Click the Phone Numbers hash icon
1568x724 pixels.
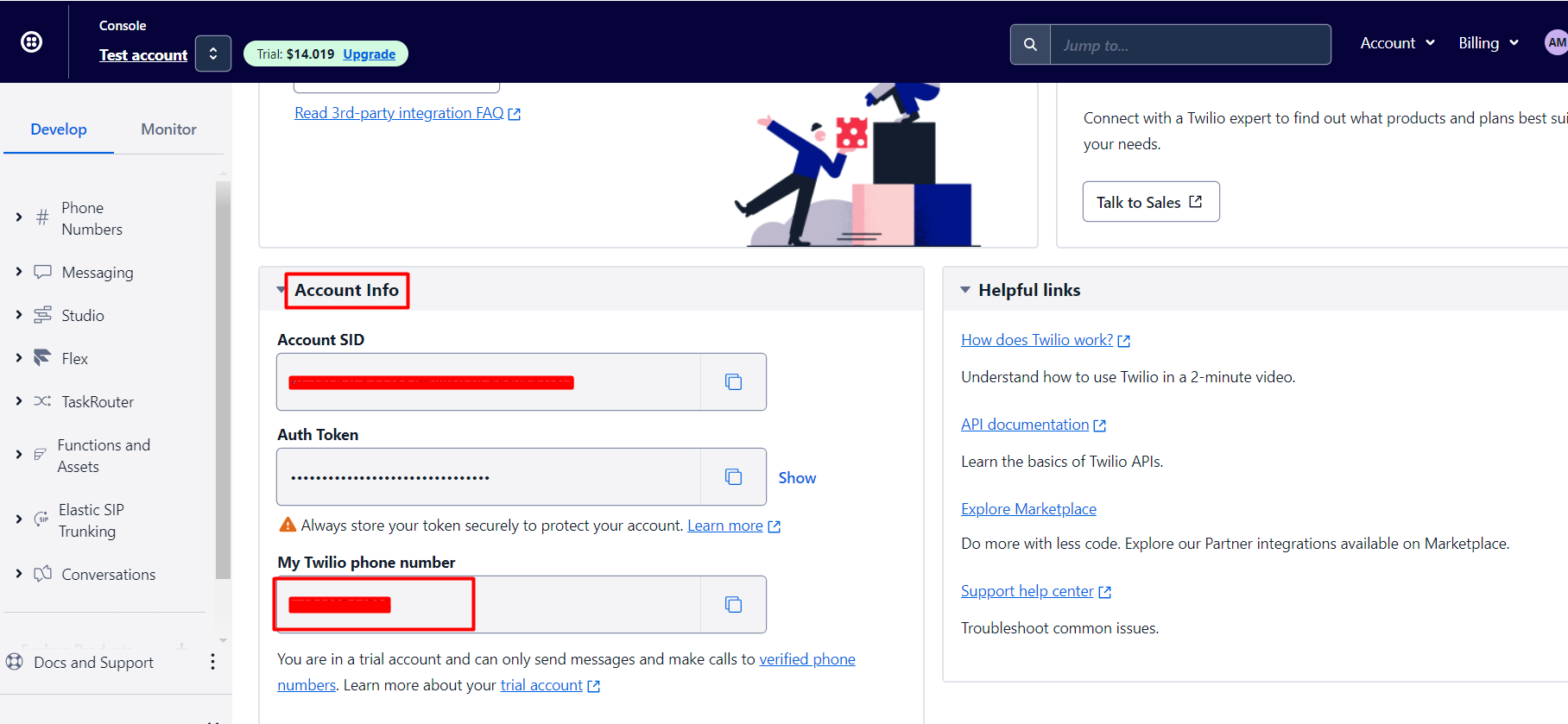[42, 217]
